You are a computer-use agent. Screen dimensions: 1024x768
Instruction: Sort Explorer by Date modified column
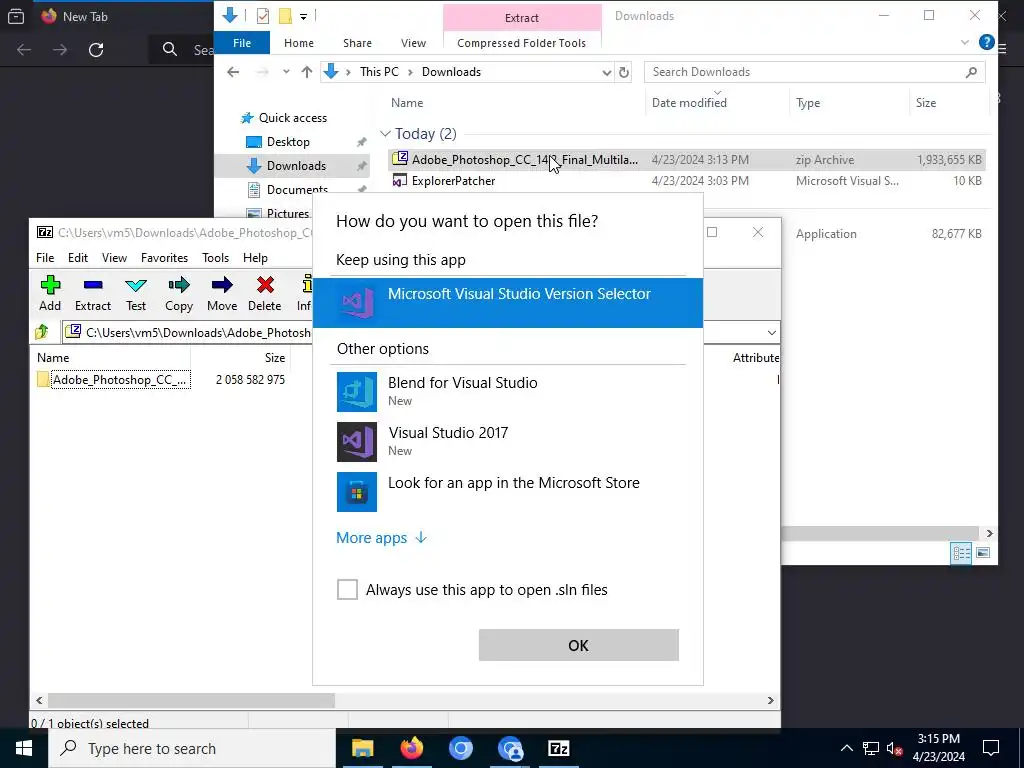tap(689, 103)
